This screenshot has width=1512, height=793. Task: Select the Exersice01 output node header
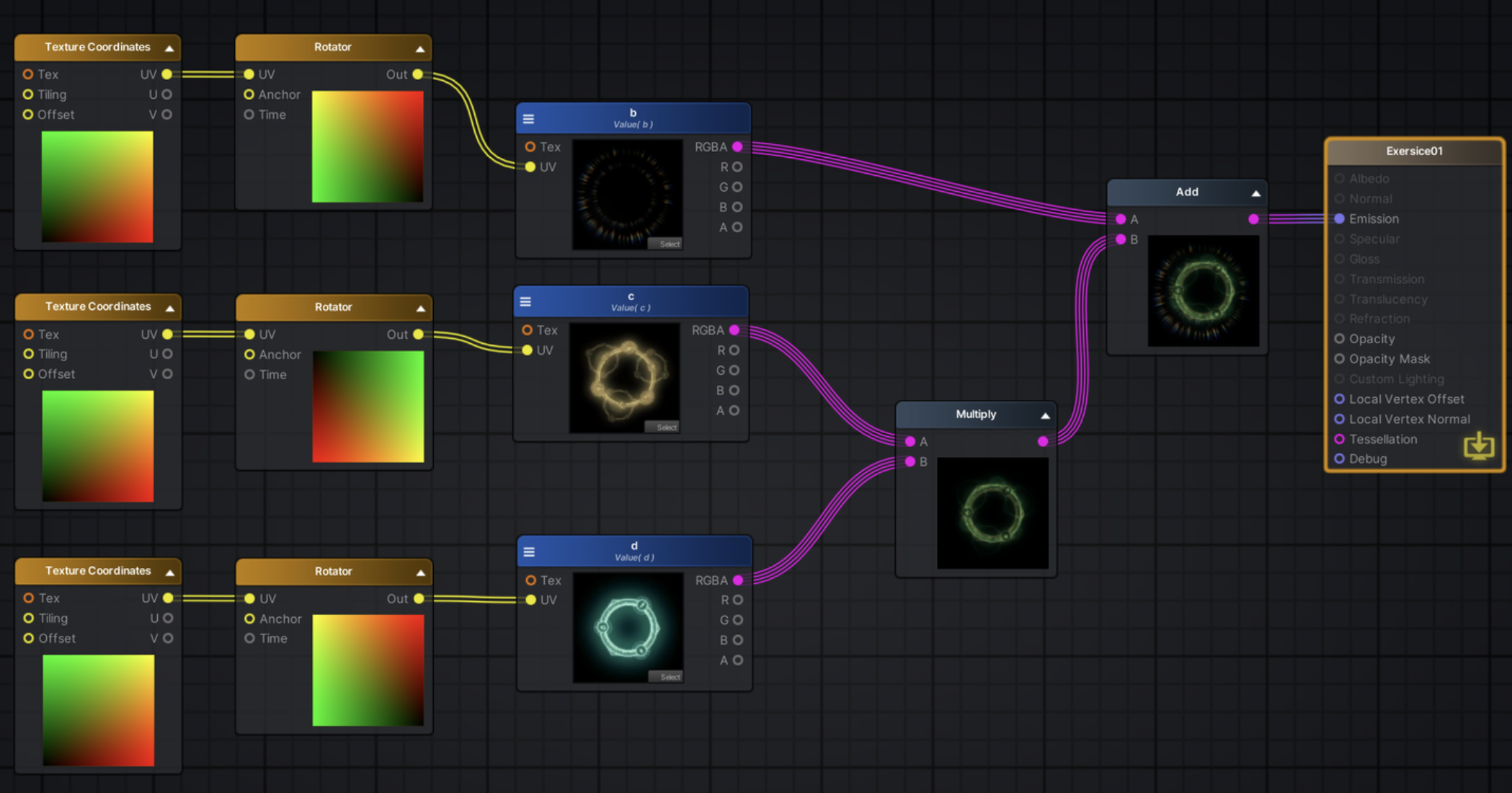(1414, 151)
